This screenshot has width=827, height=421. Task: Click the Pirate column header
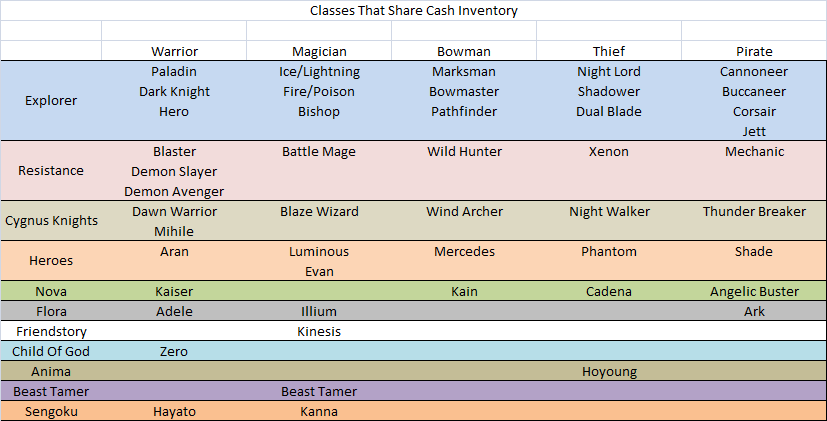754,51
